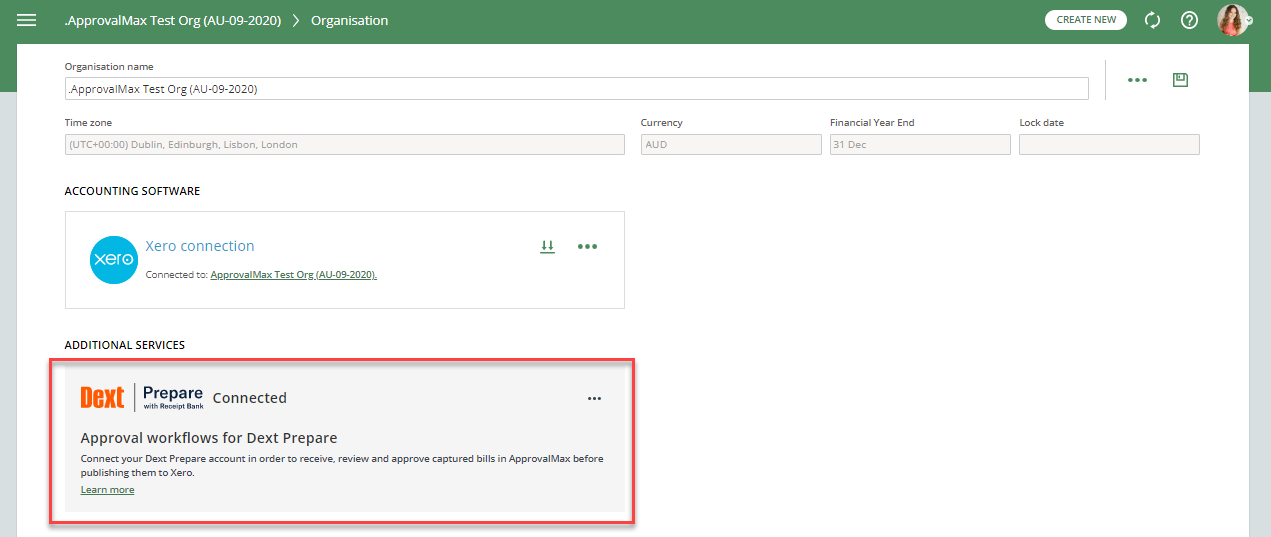Open the Time zone dropdown field
This screenshot has height=537, width=1271.
tap(345, 144)
